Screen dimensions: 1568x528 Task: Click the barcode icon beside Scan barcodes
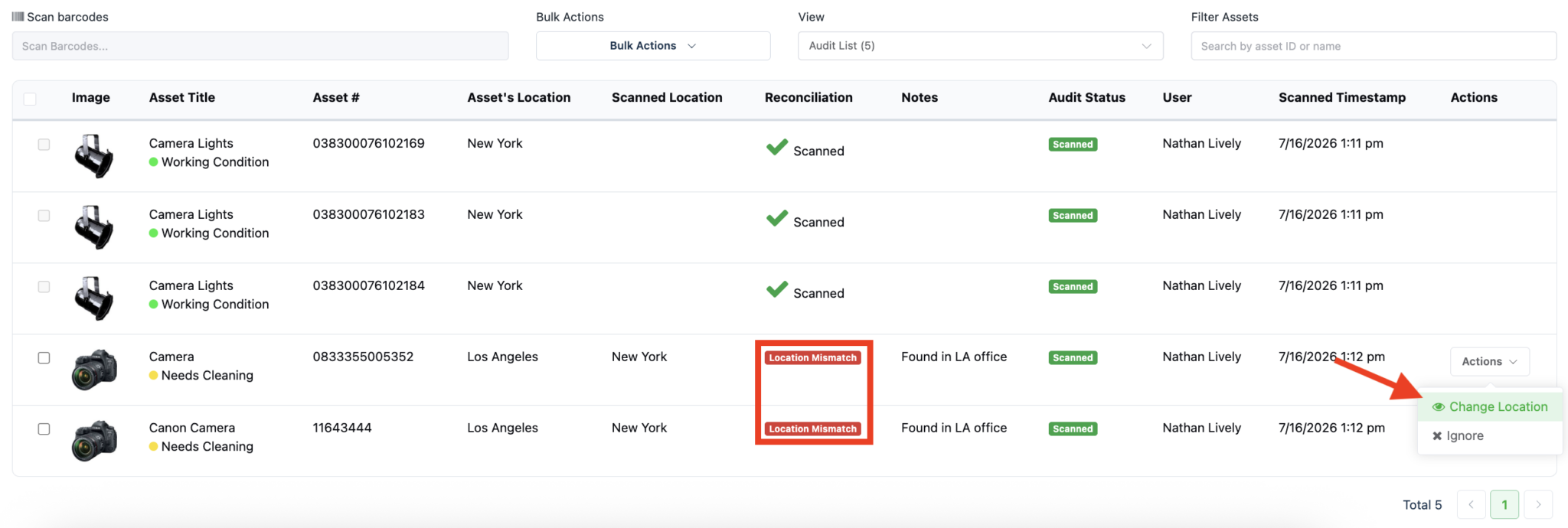pyautogui.click(x=18, y=17)
